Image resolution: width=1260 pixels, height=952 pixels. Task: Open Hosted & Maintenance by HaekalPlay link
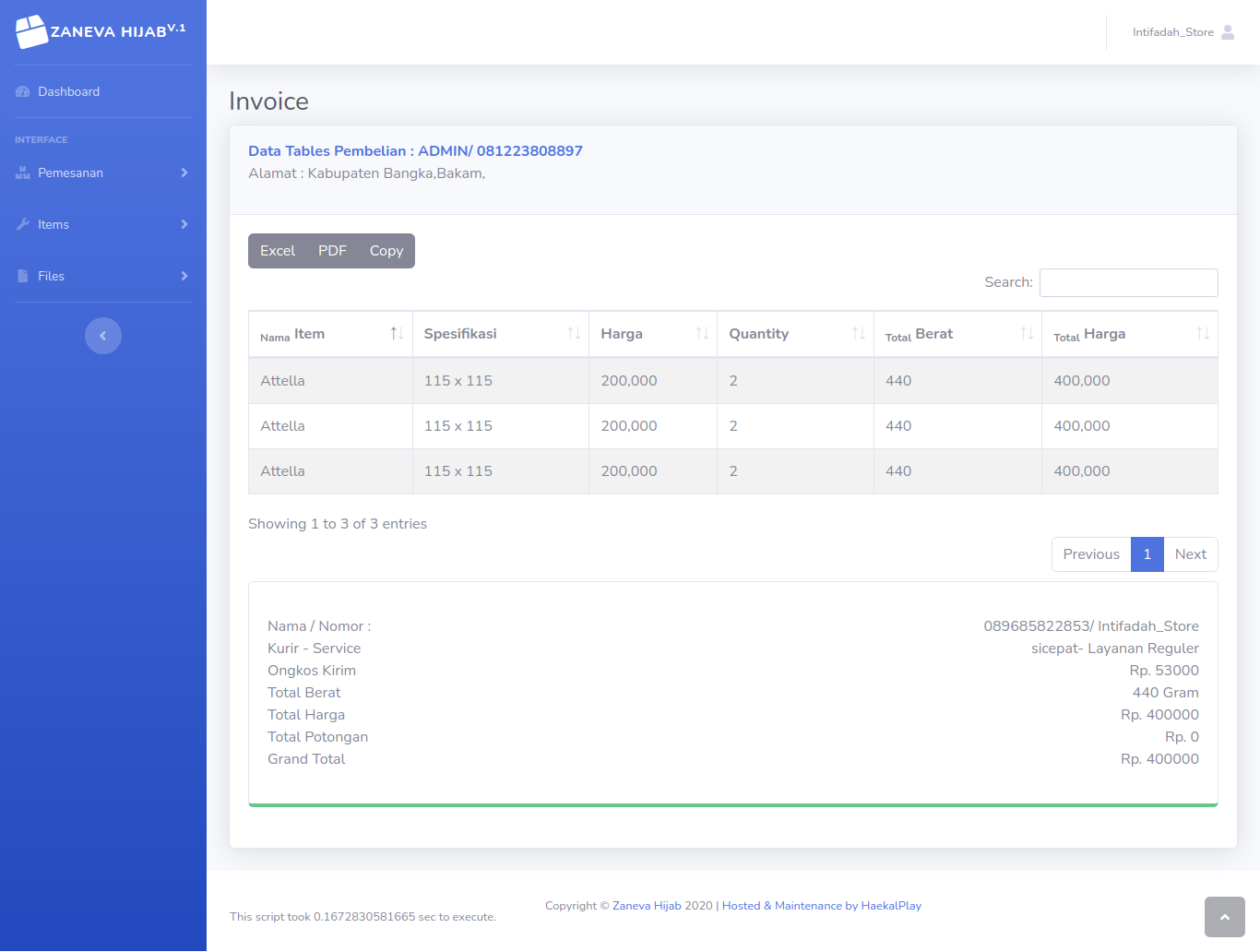tap(822, 906)
